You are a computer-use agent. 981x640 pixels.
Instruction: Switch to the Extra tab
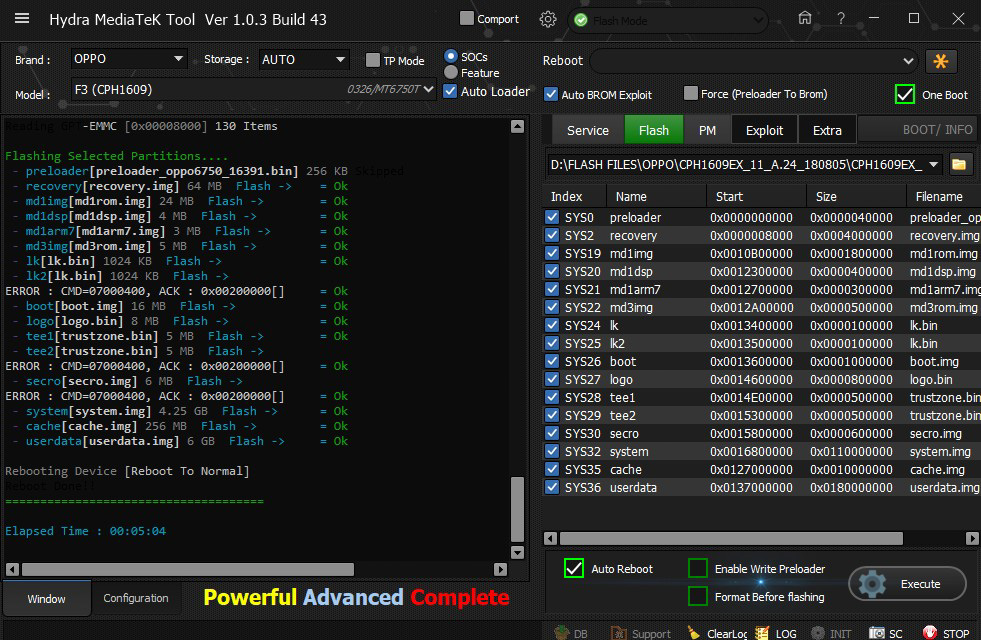(827, 130)
